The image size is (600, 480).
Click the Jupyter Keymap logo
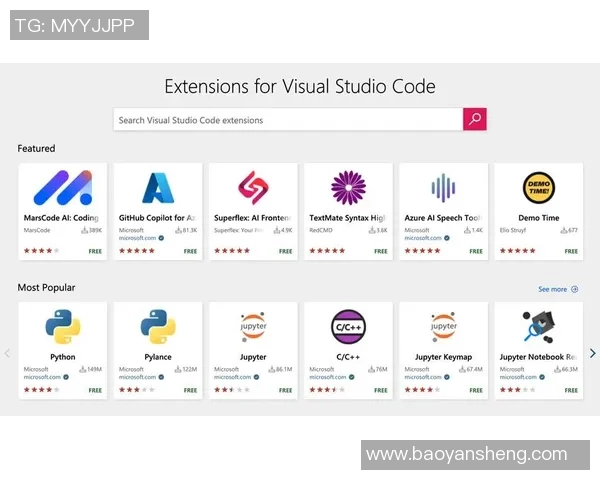click(x=443, y=326)
